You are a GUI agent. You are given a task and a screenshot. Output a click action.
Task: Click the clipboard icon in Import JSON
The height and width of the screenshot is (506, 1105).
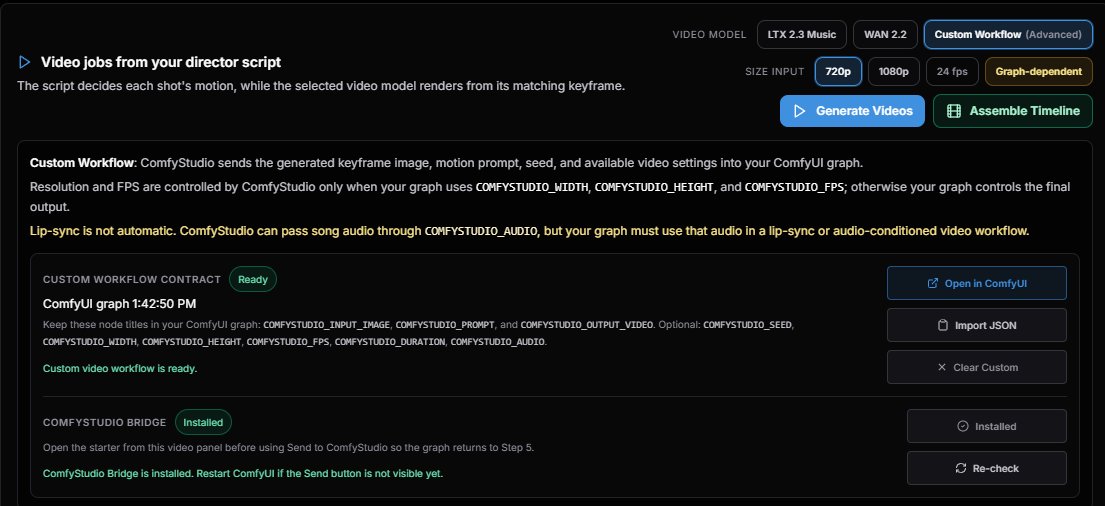(943, 326)
